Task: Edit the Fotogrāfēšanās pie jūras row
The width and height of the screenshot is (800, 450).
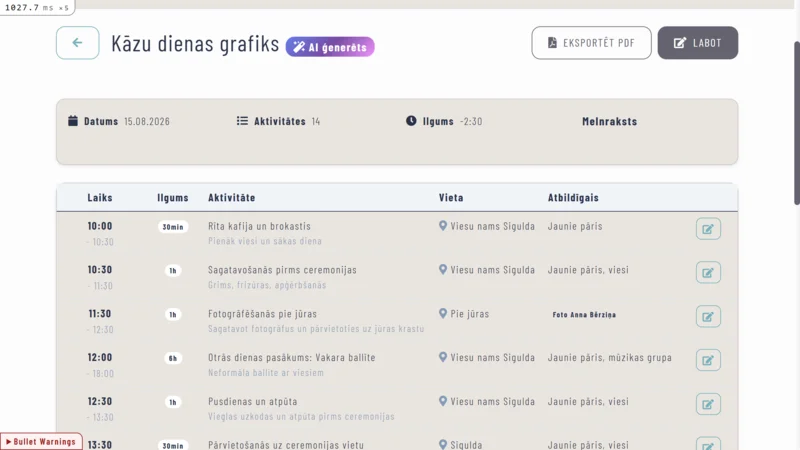Action: coord(708,317)
